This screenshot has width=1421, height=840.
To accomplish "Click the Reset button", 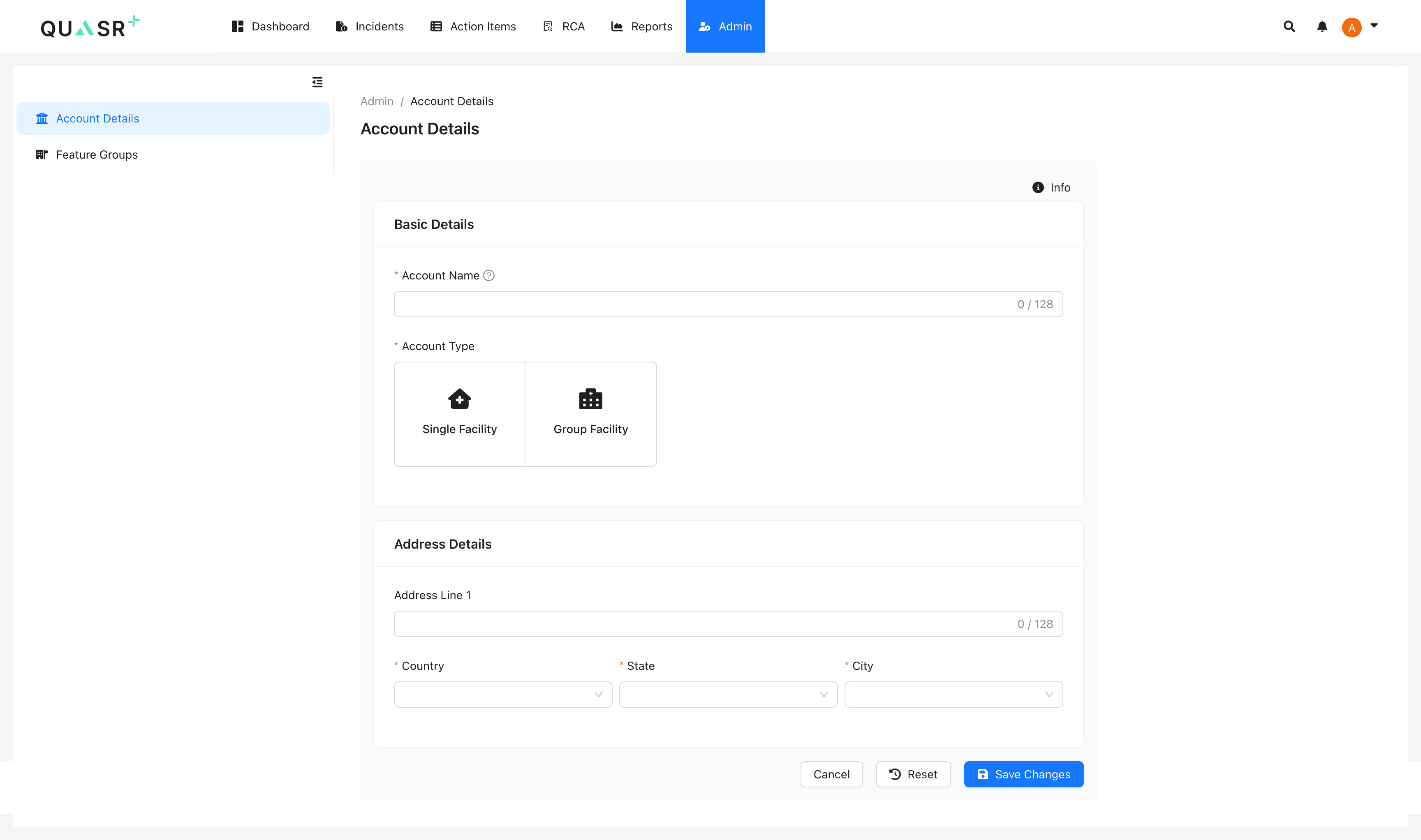I will tap(913, 774).
